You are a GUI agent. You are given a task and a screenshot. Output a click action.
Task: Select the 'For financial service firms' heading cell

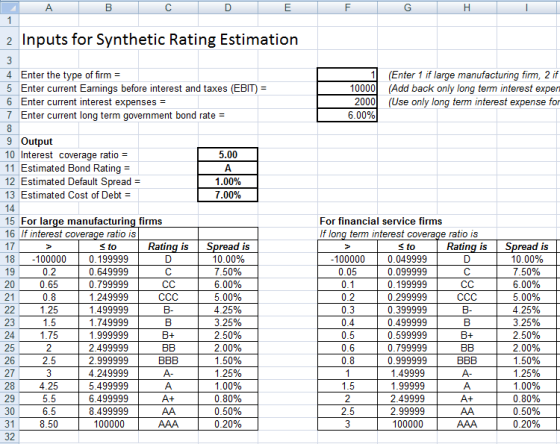pos(381,221)
